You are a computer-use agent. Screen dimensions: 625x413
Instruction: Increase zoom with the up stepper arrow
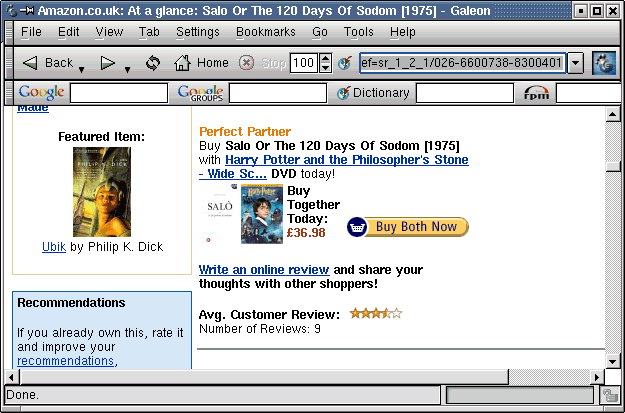click(x=325, y=58)
